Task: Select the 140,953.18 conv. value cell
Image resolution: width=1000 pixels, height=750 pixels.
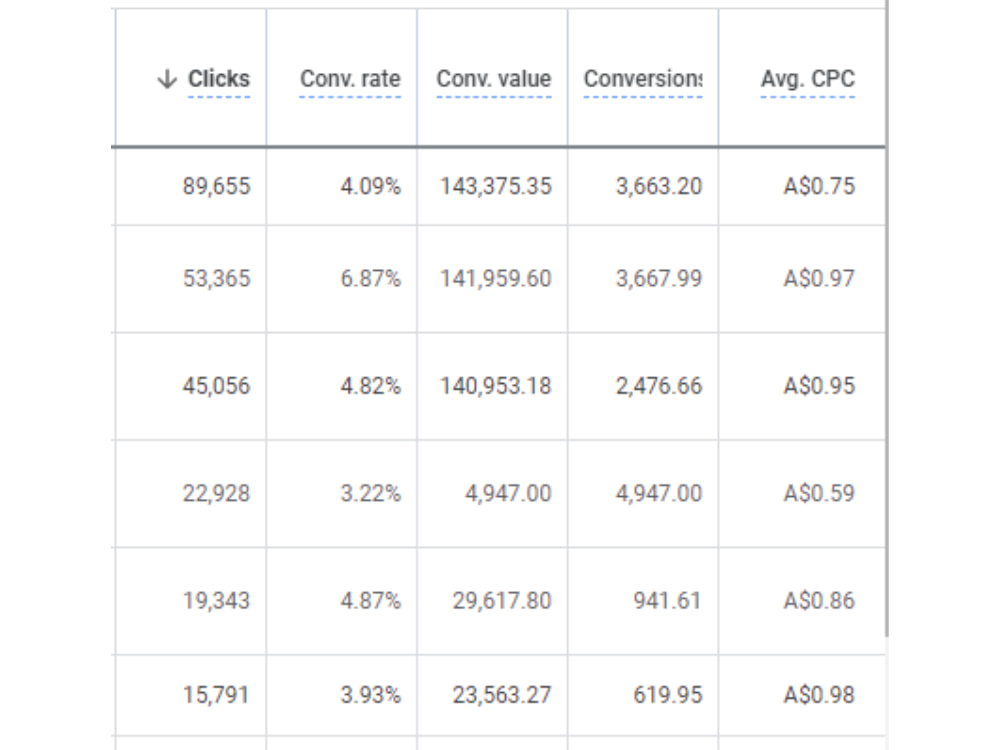Action: [x=492, y=386]
